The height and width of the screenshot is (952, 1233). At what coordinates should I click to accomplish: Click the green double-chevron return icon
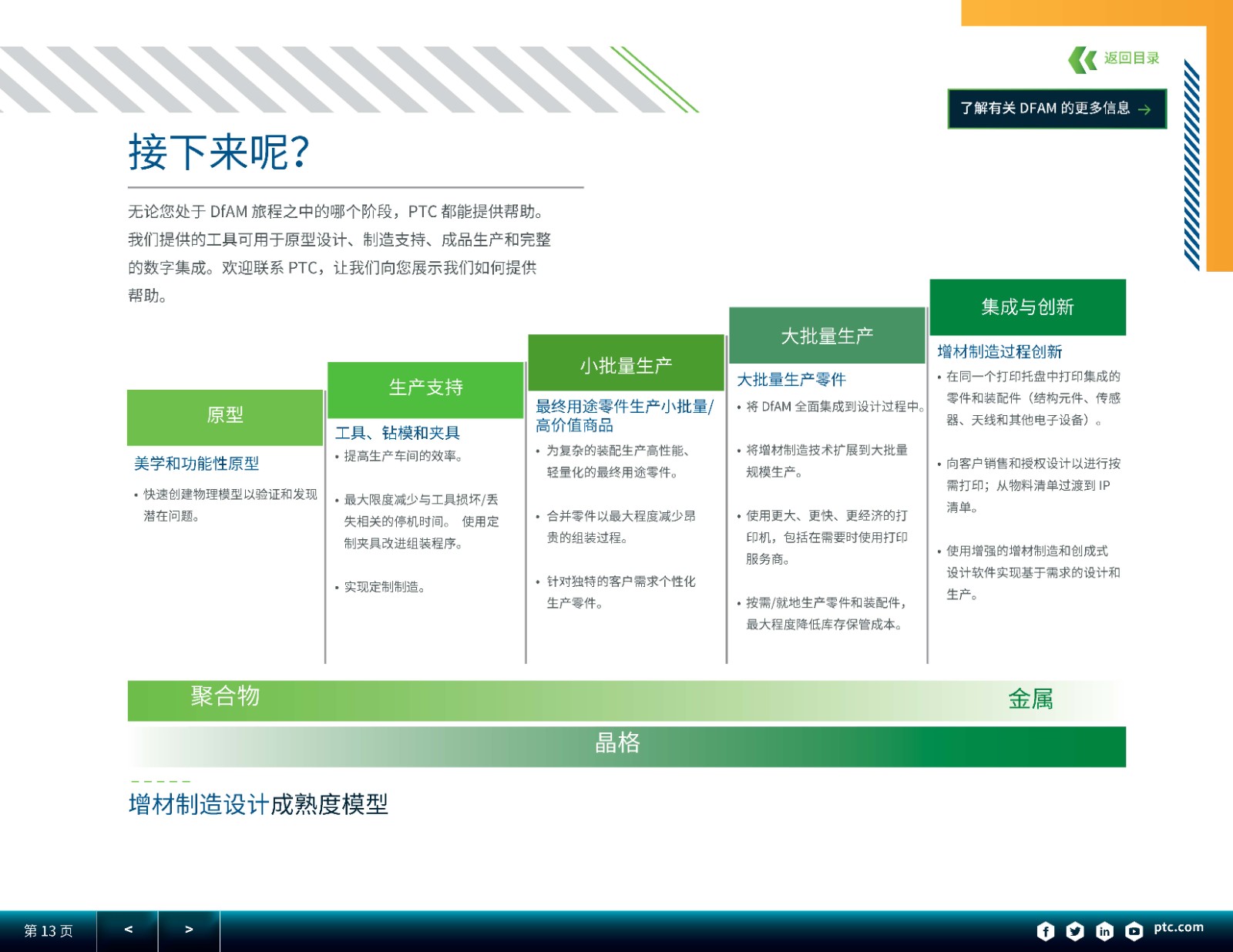1083,59
